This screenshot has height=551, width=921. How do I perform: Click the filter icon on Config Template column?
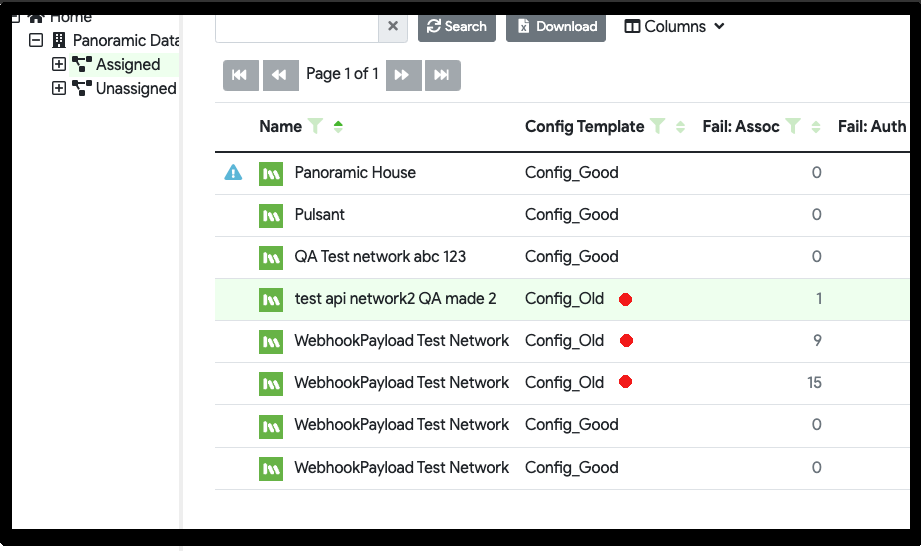click(x=657, y=126)
